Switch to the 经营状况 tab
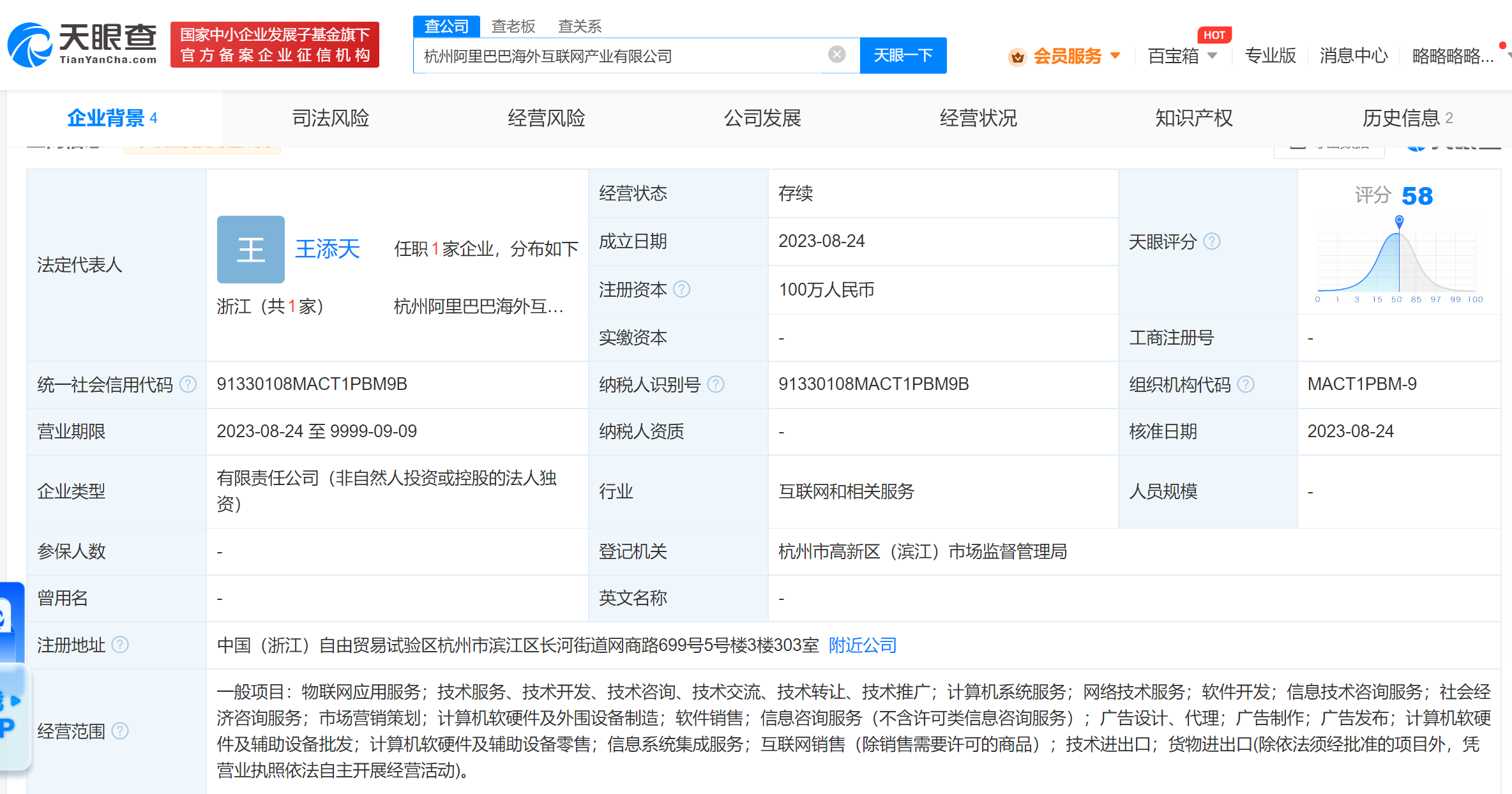The width and height of the screenshot is (1512, 794). coord(978,118)
